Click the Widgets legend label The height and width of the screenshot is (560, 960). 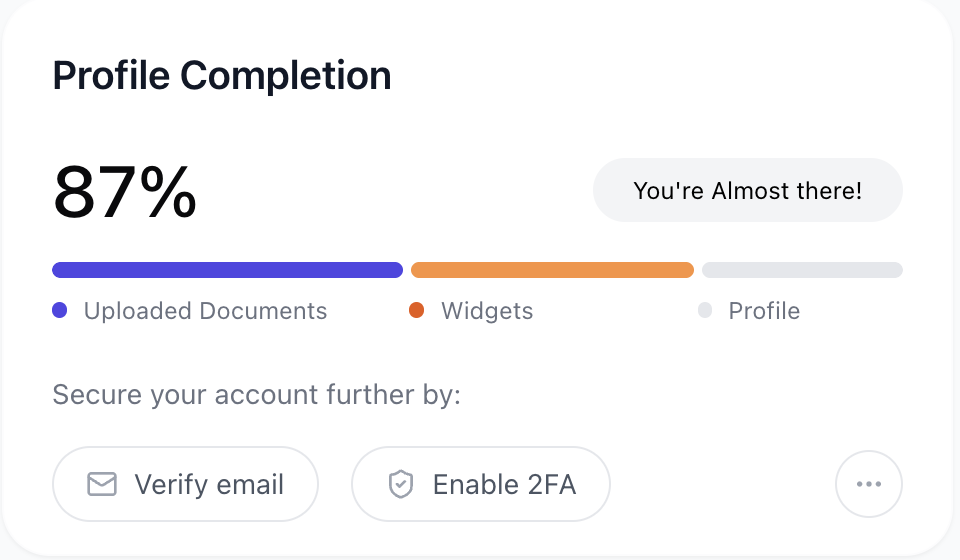click(x=487, y=311)
